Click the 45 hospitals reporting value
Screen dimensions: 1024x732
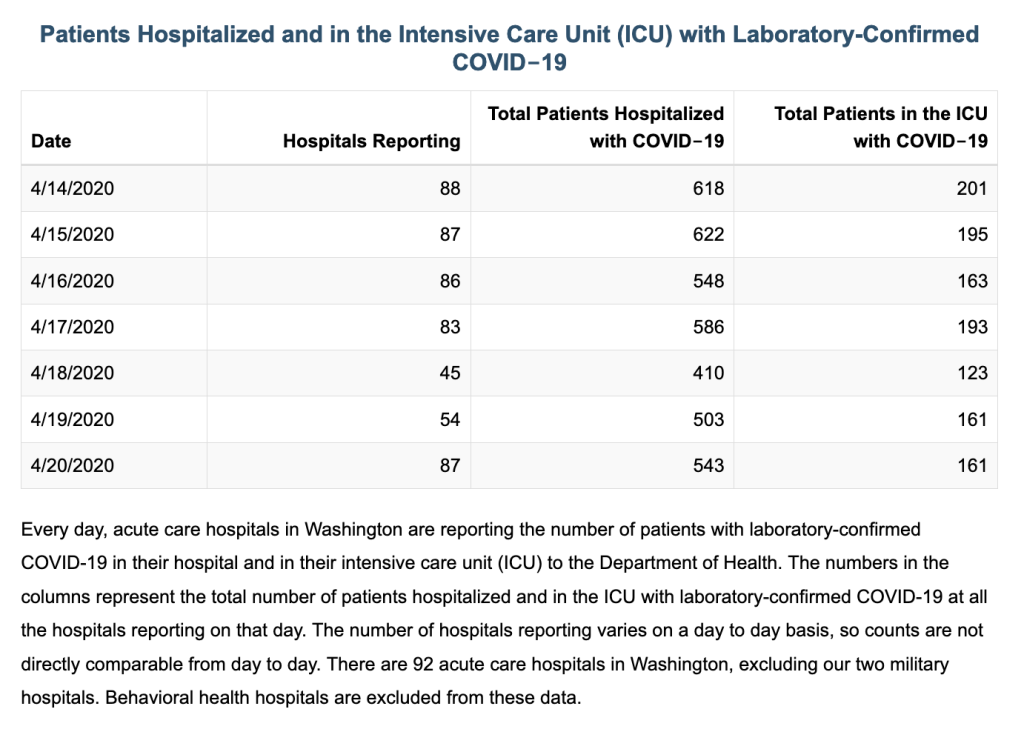pos(450,373)
